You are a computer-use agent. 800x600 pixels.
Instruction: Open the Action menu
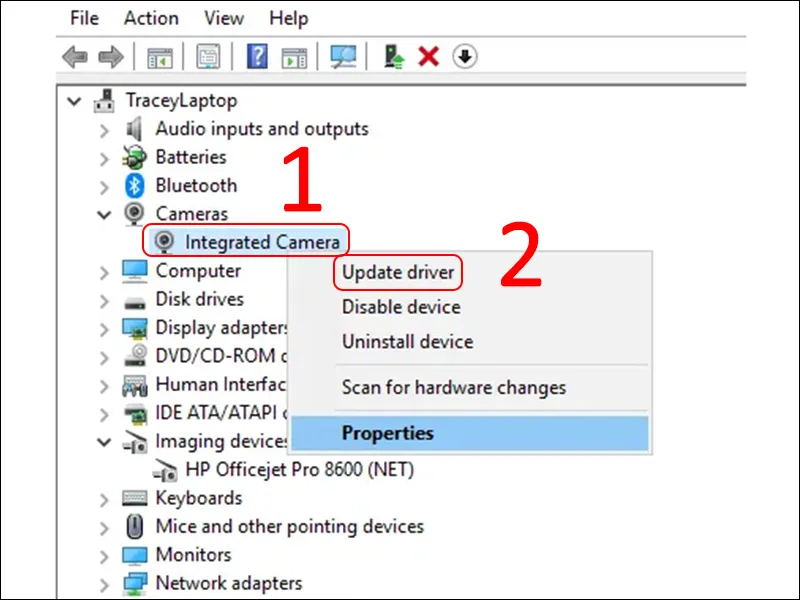point(149,18)
